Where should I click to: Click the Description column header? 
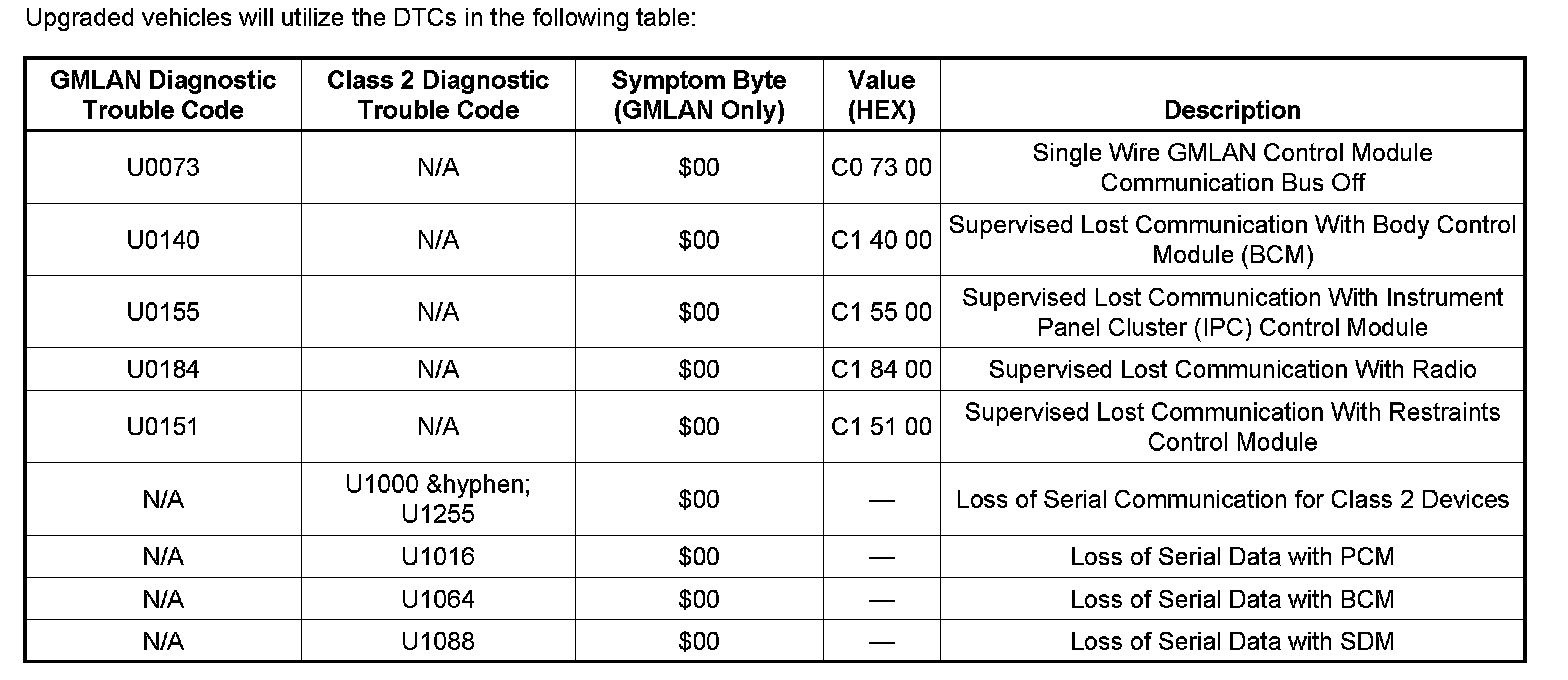pyautogui.click(x=1232, y=110)
